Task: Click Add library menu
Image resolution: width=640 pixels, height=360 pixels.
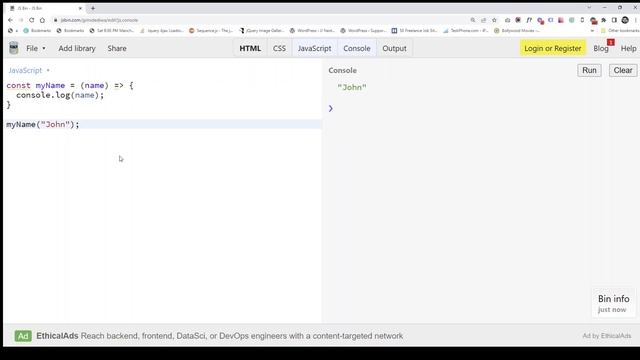Action: coord(77,48)
